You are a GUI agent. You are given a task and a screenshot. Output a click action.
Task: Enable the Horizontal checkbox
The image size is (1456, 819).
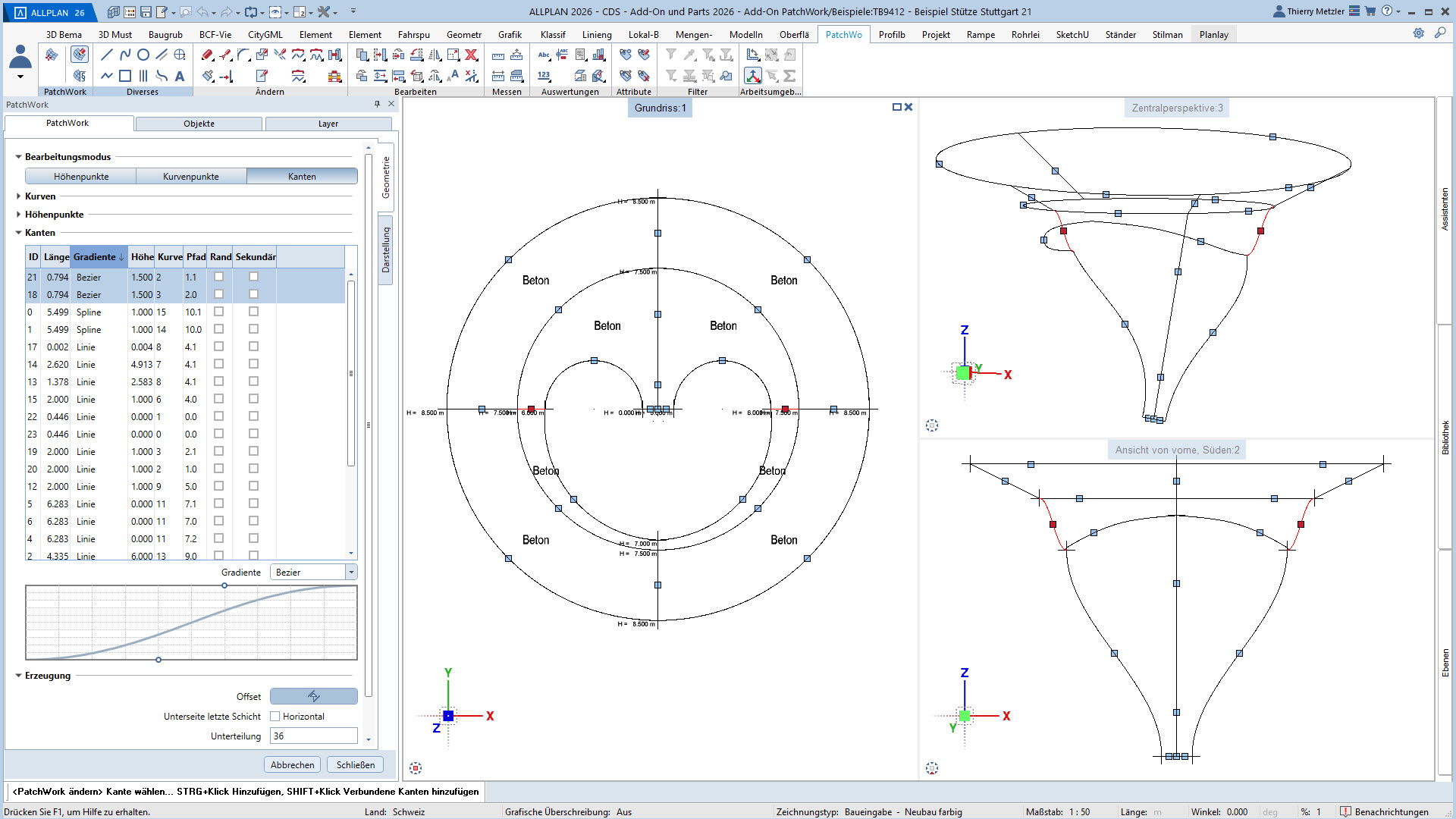(275, 716)
